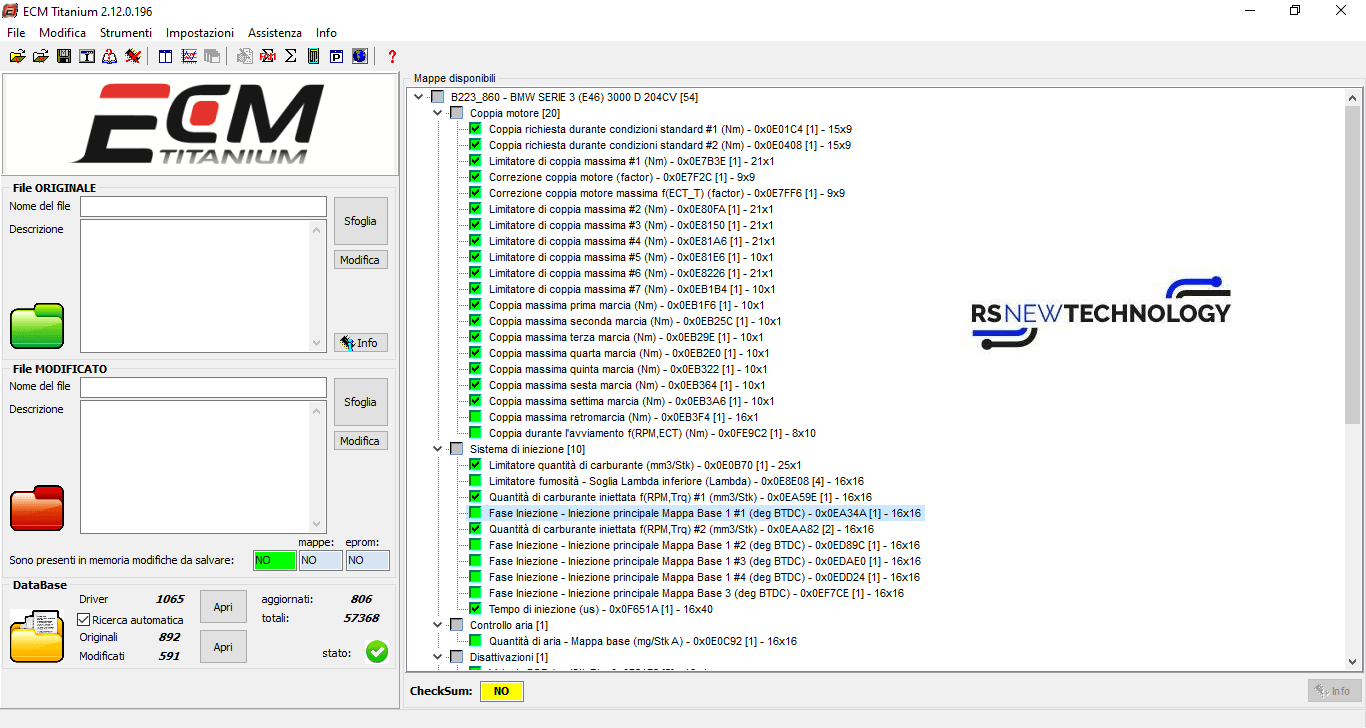The height and width of the screenshot is (728, 1366).
Task: Click the floppy disk save icon
Action: coord(64,56)
